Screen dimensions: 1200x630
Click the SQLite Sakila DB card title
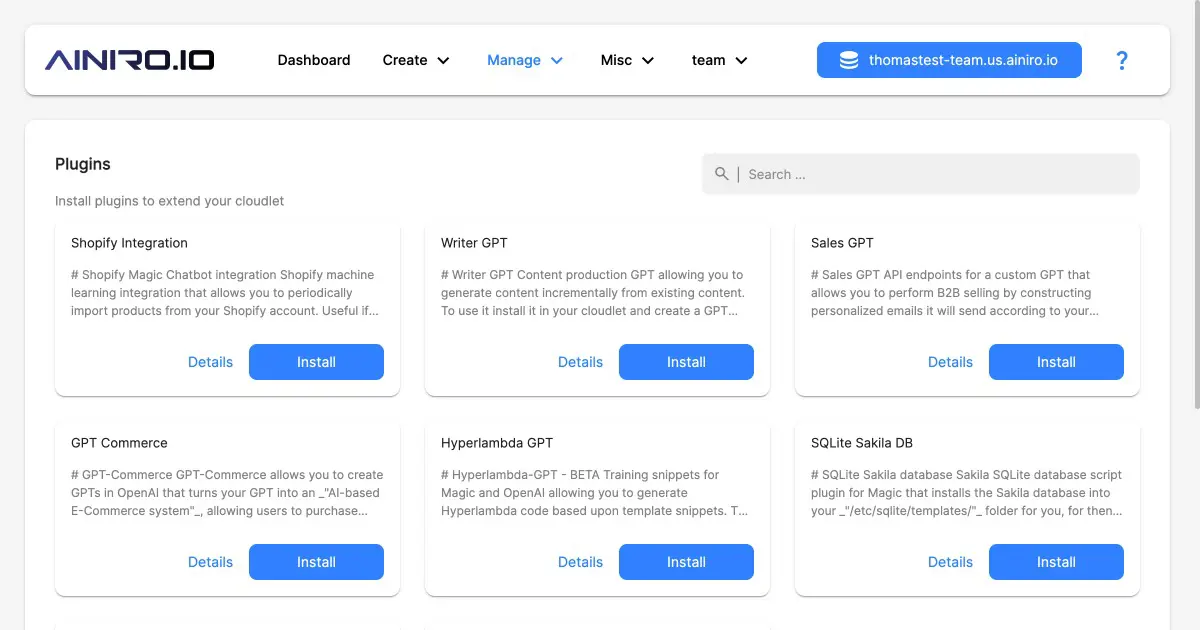(x=862, y=443)
